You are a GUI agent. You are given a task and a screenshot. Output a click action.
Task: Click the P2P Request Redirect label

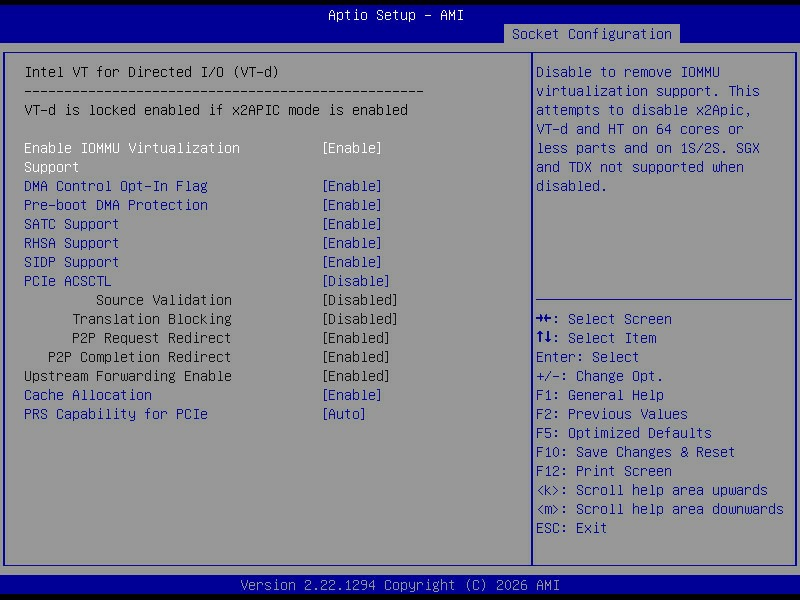pos(152,338)
